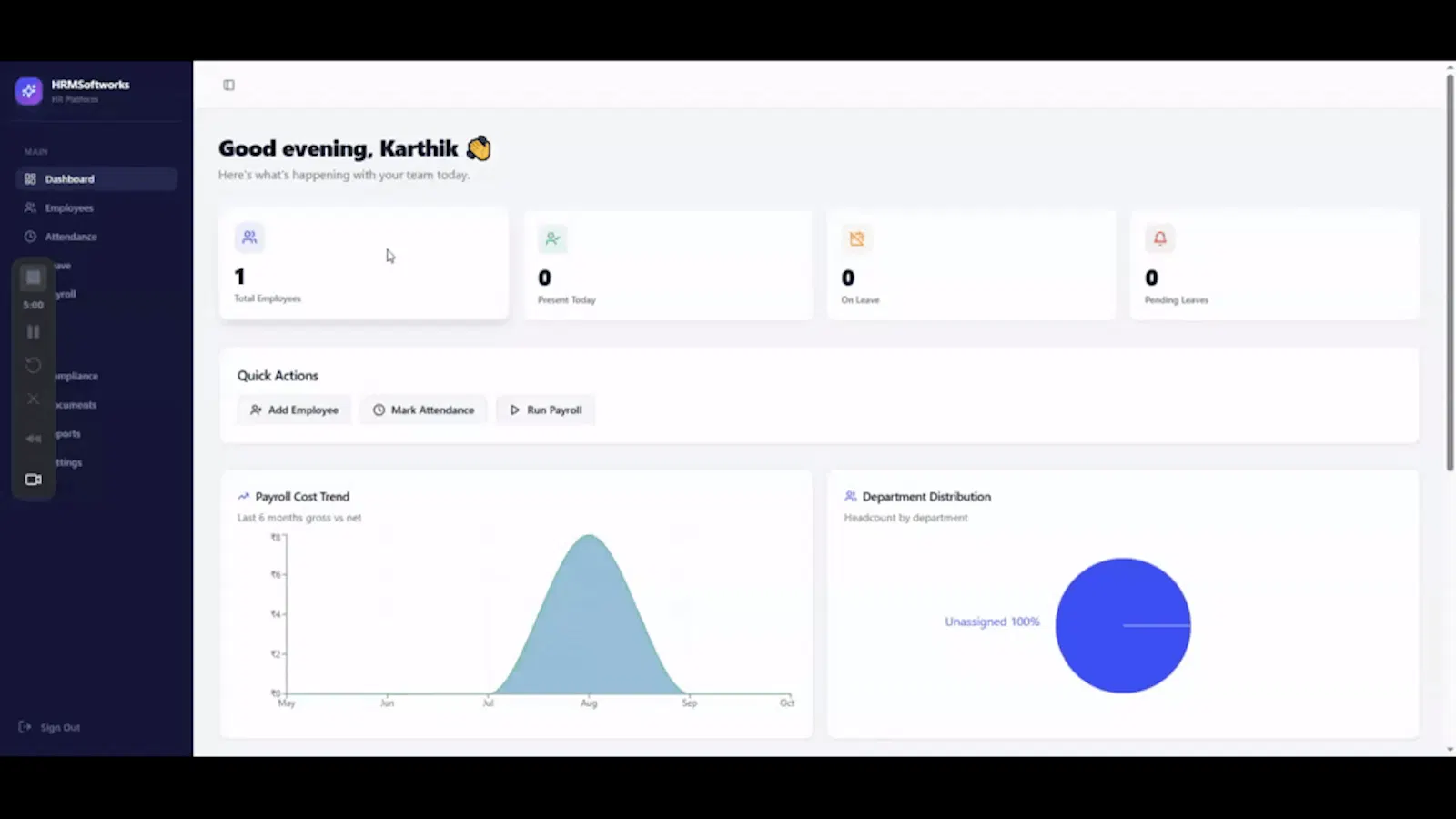This screenshot has width=1456, height=819.
Task: Click Mark Attendance quick action
Action: tap(423, 409)
